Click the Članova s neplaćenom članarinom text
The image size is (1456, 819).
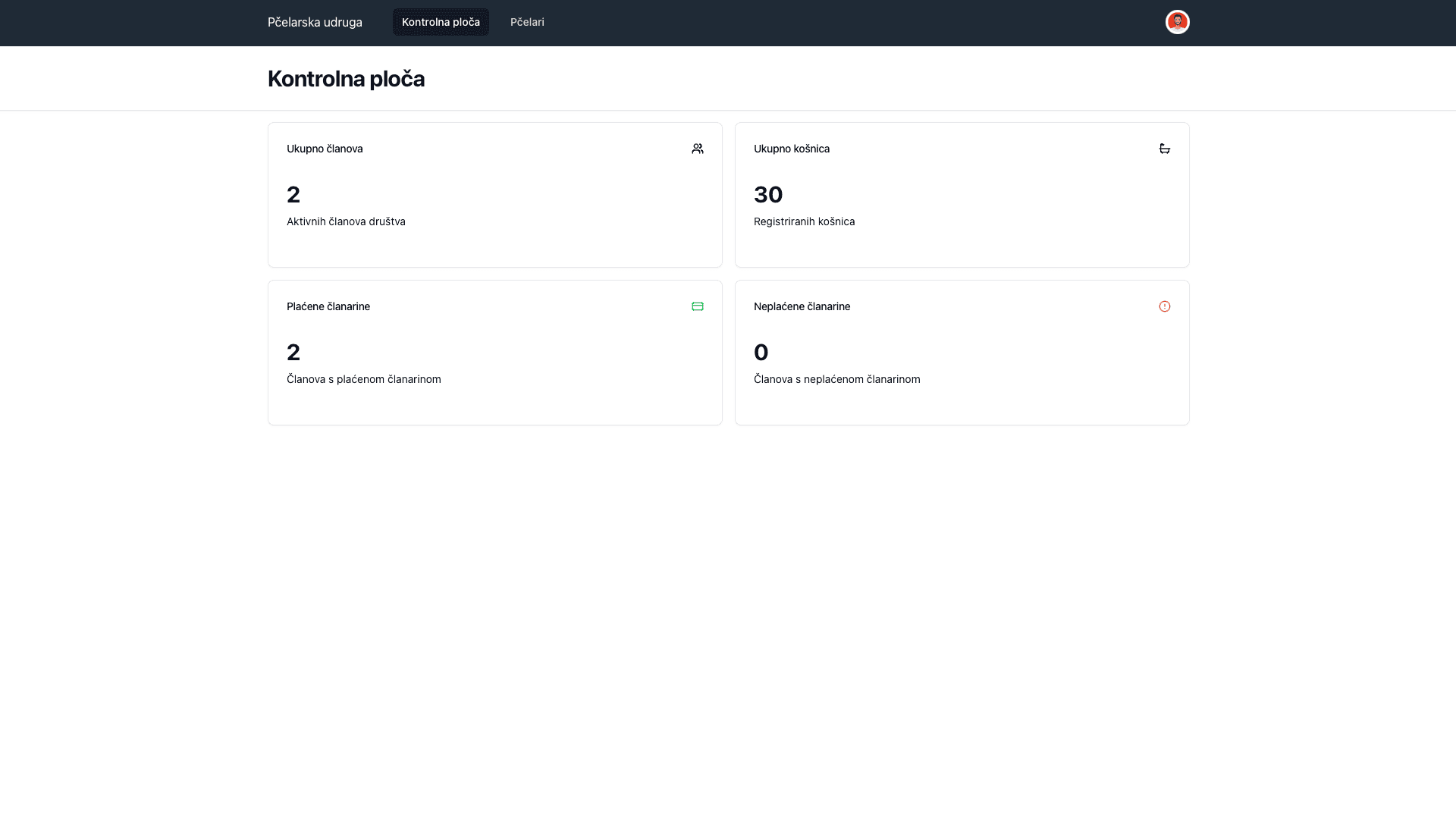tap(837, 379)
